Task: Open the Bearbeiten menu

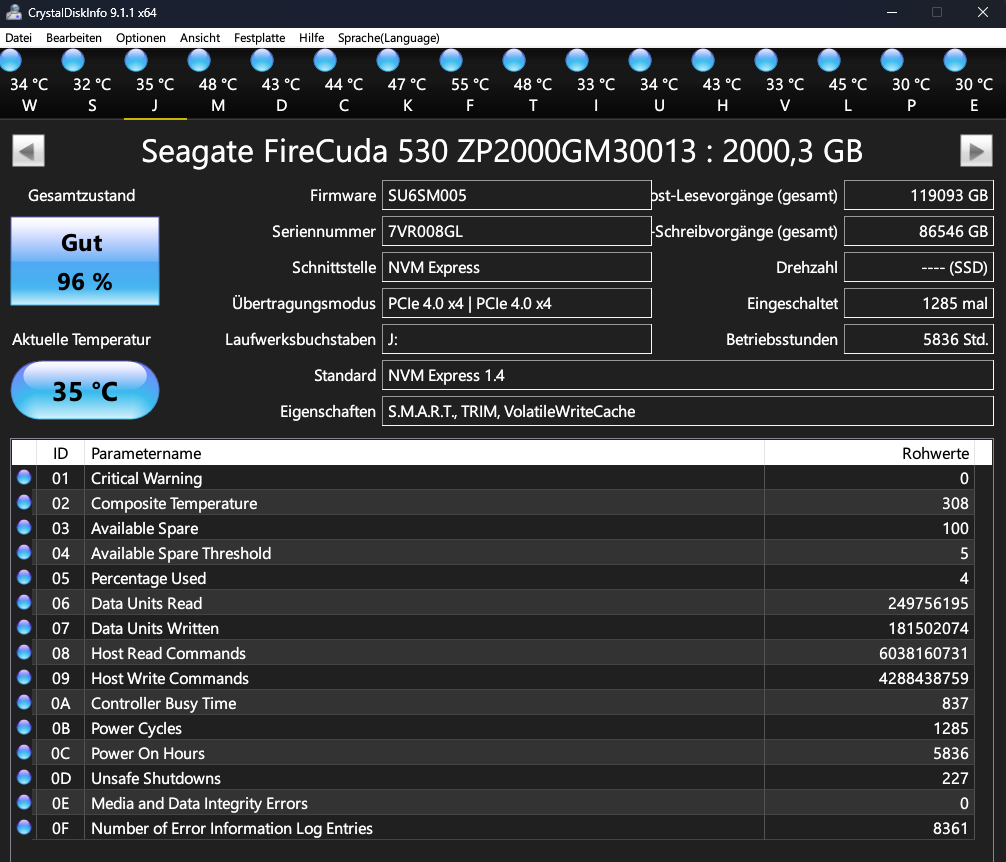Action: click(x=74, y=38)
